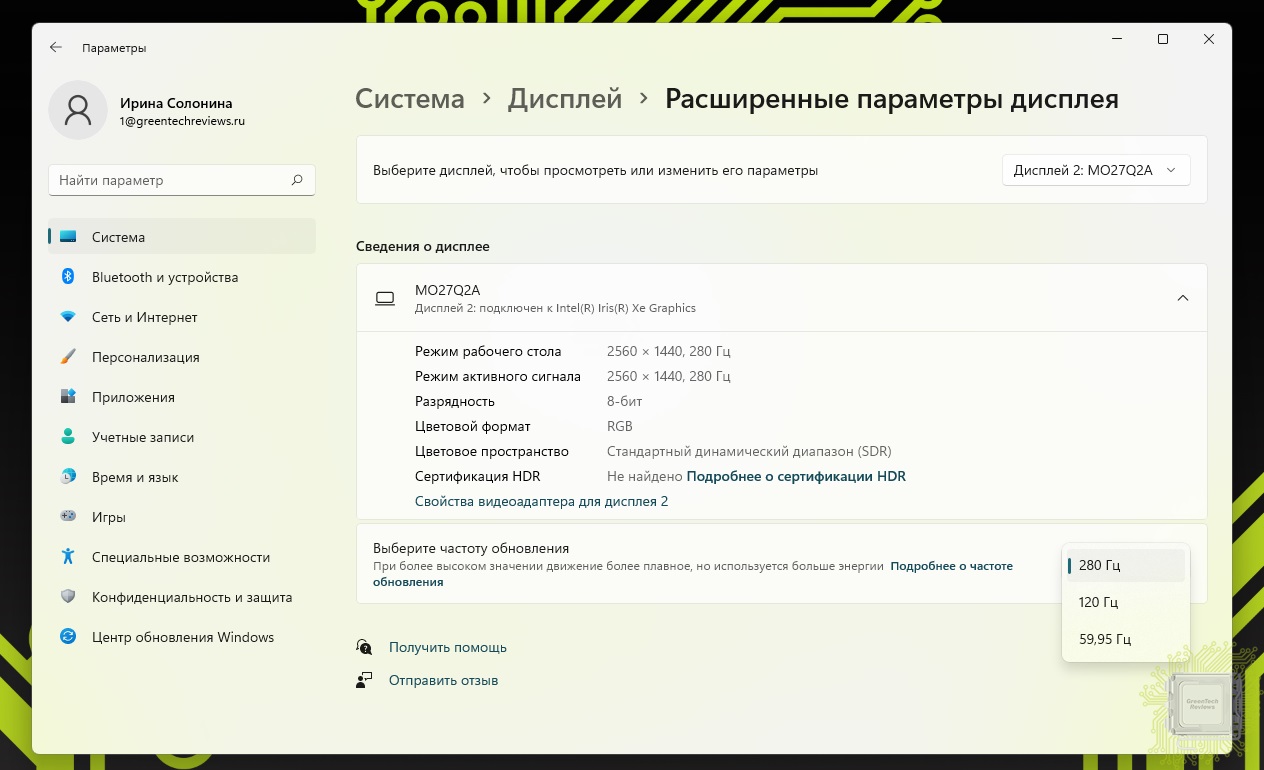Click the Найти параметр search field
Image resolution: width=1264 pixels, height=770 pixels.
tap(170, 180)
